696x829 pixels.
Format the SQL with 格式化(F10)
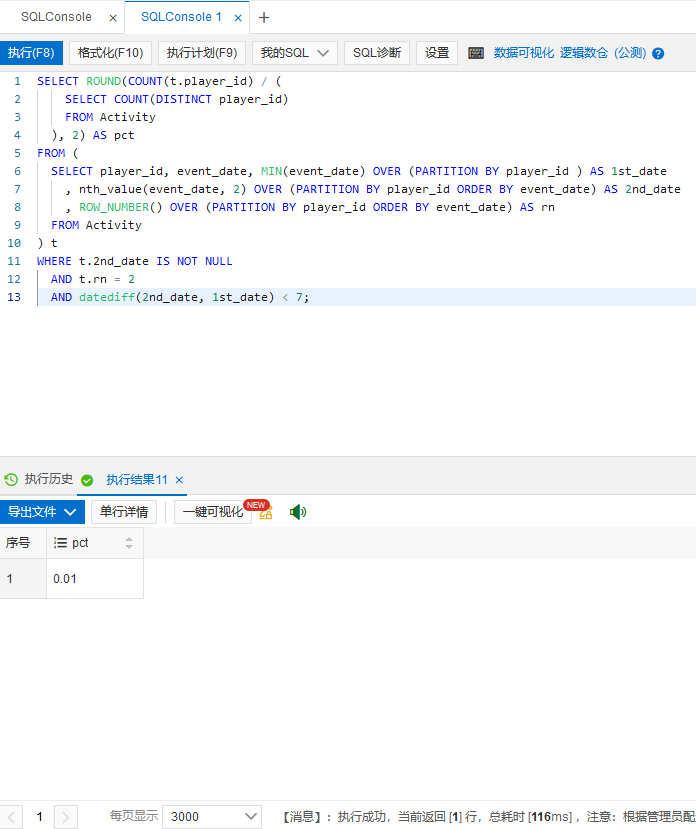pos(111,53)
